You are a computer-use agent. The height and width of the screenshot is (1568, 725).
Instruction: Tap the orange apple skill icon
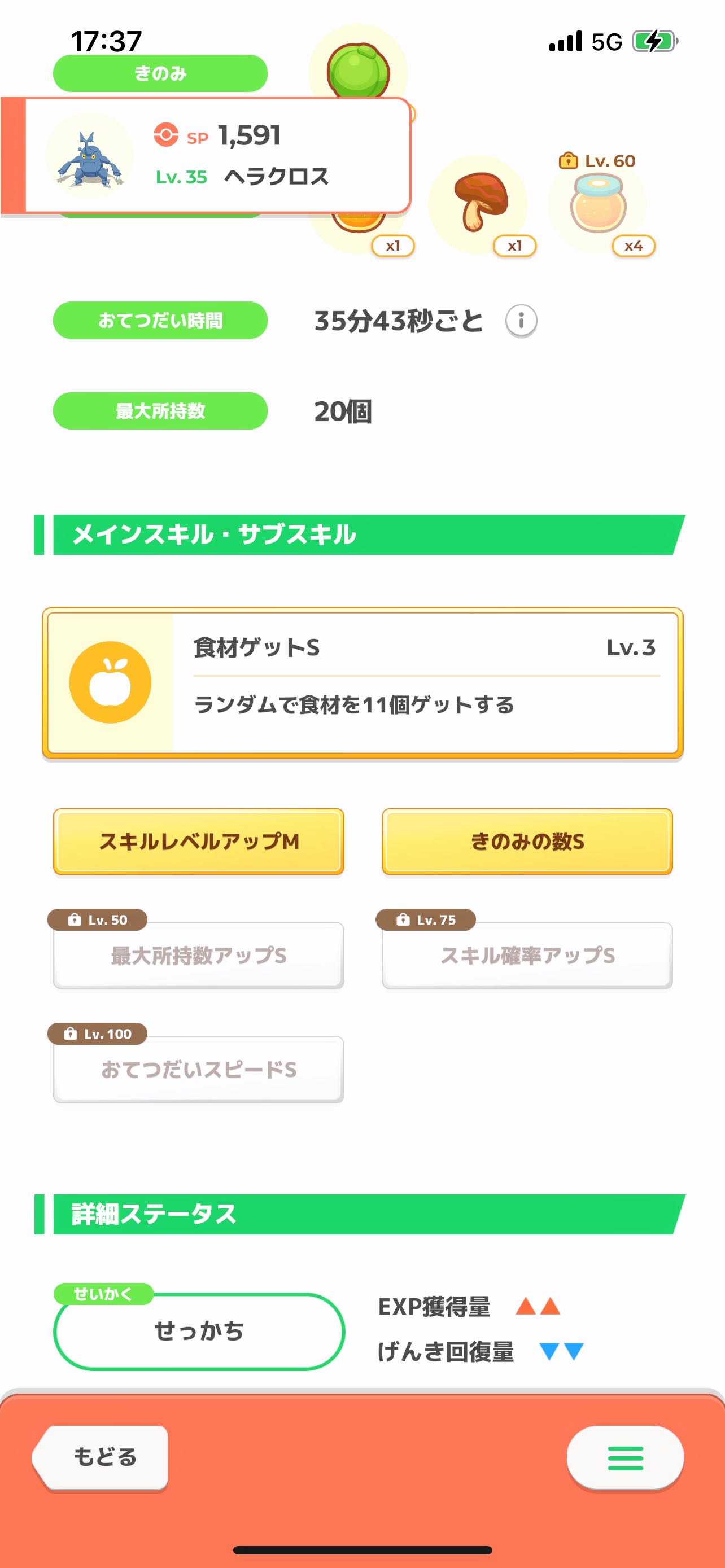pos(110,682)
